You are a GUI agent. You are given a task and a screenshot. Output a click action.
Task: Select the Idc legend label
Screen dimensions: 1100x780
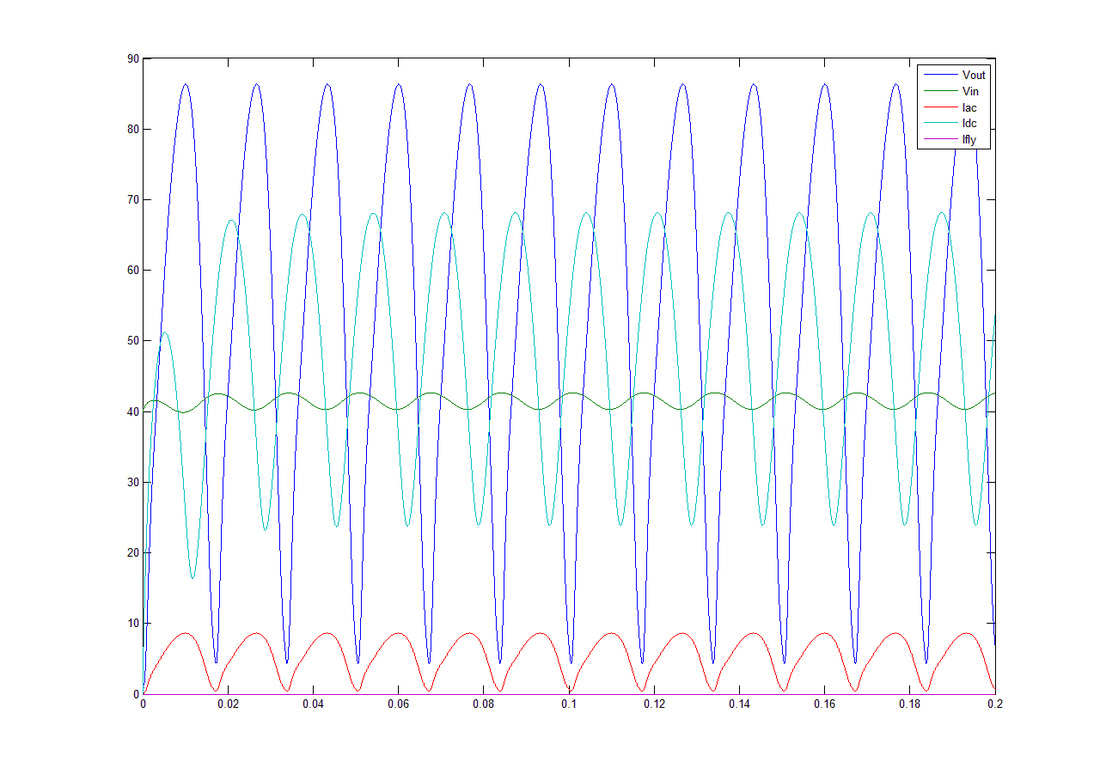(969, 124)
